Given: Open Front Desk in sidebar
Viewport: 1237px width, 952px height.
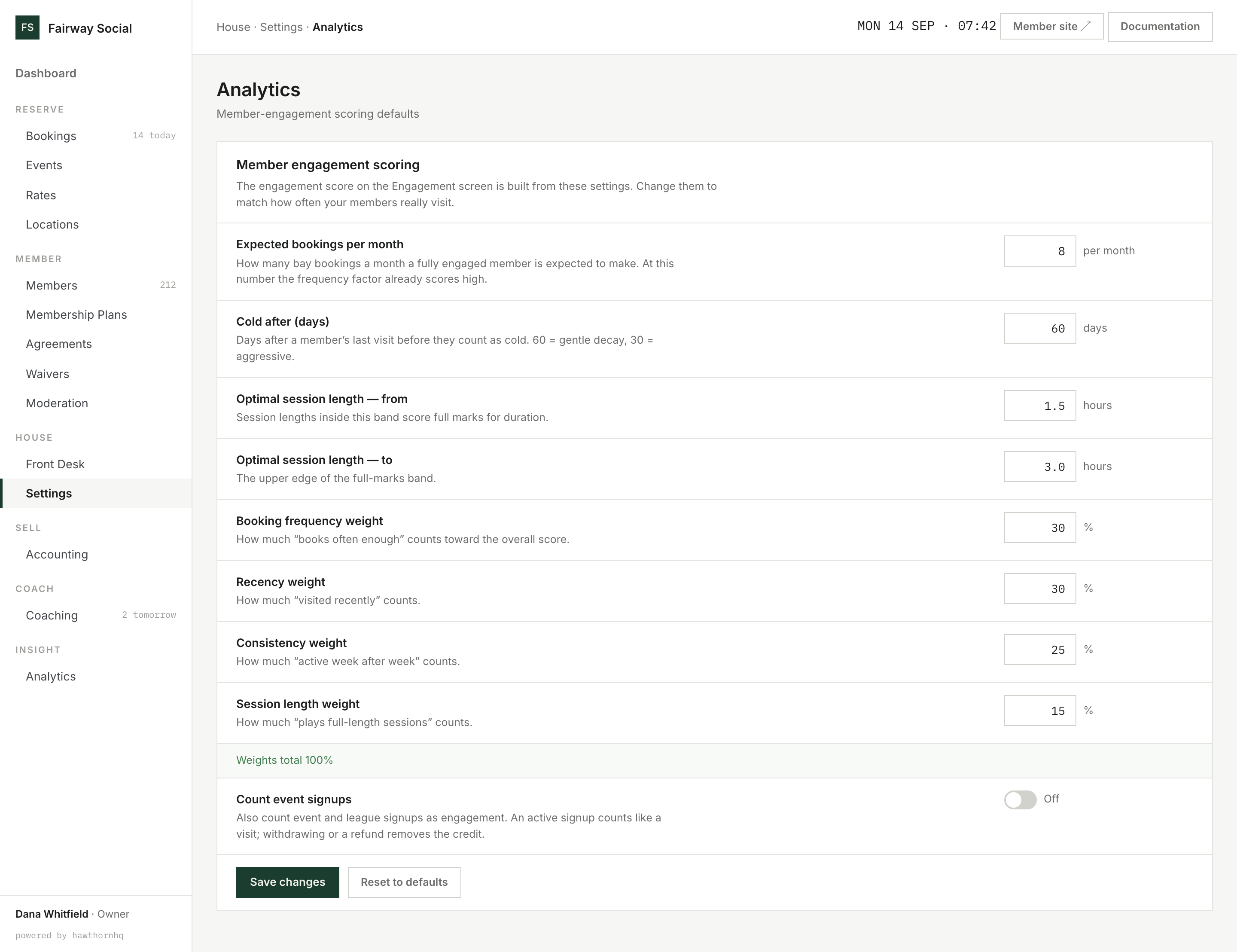Looking at the screenshot, I should 96,464.
